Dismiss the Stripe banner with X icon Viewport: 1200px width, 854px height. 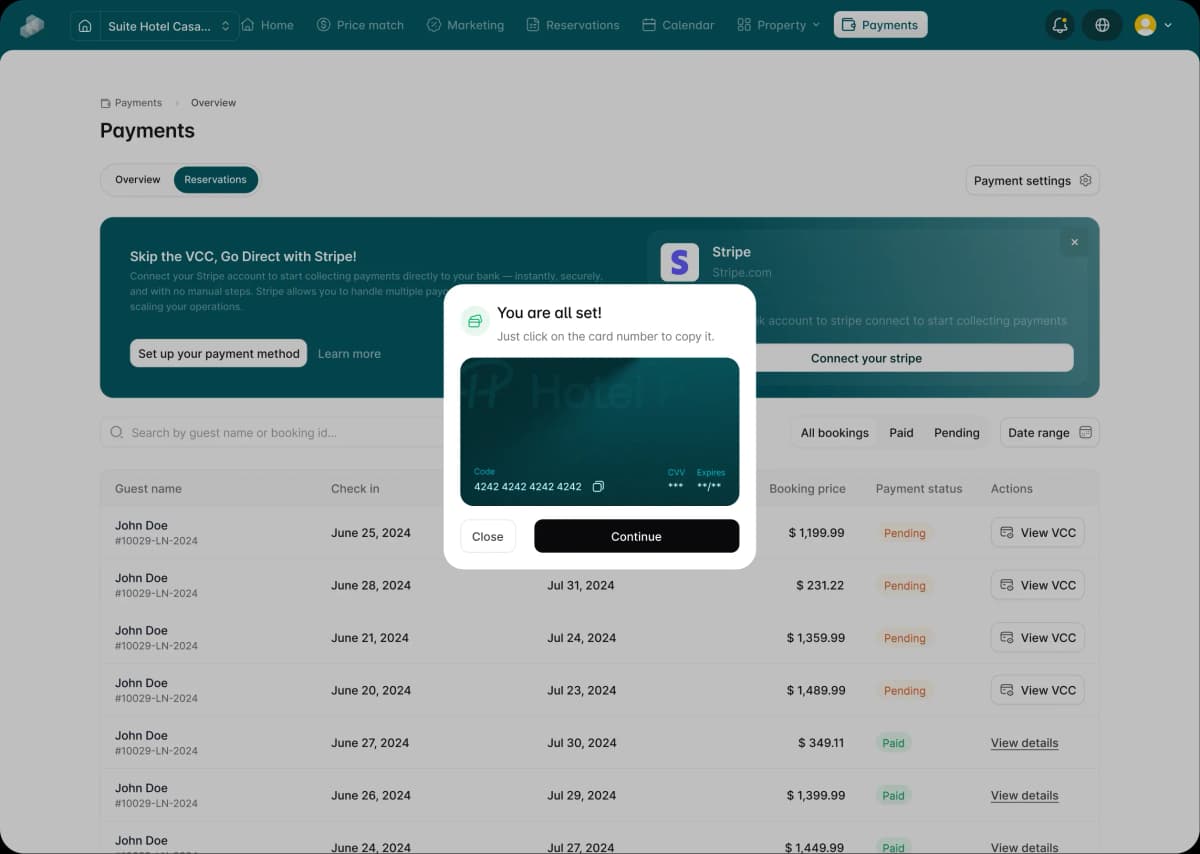[1074, 242]
